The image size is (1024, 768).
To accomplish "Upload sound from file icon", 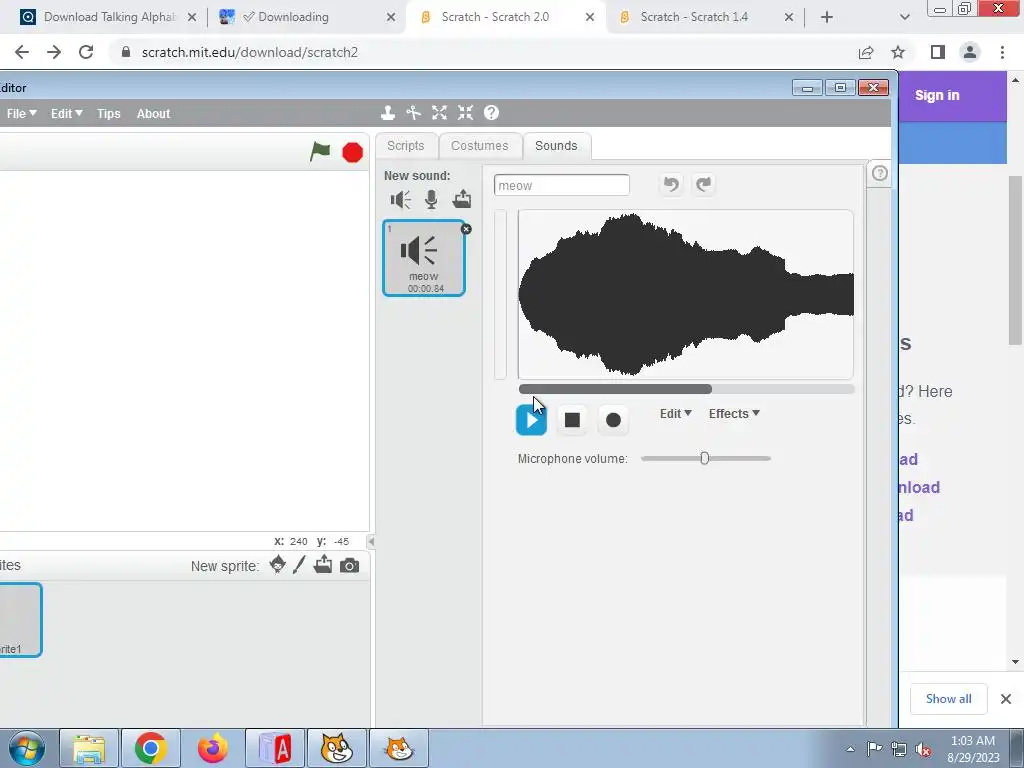I will point(462,199).
